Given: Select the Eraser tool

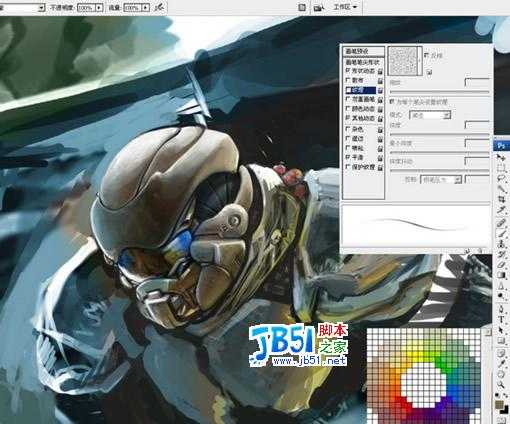Looking at the screenshot, I should pos(502,265).
